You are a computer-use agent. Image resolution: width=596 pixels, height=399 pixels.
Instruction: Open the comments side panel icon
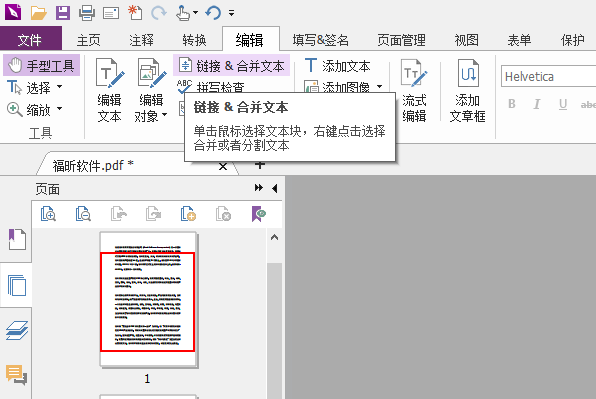16,375
